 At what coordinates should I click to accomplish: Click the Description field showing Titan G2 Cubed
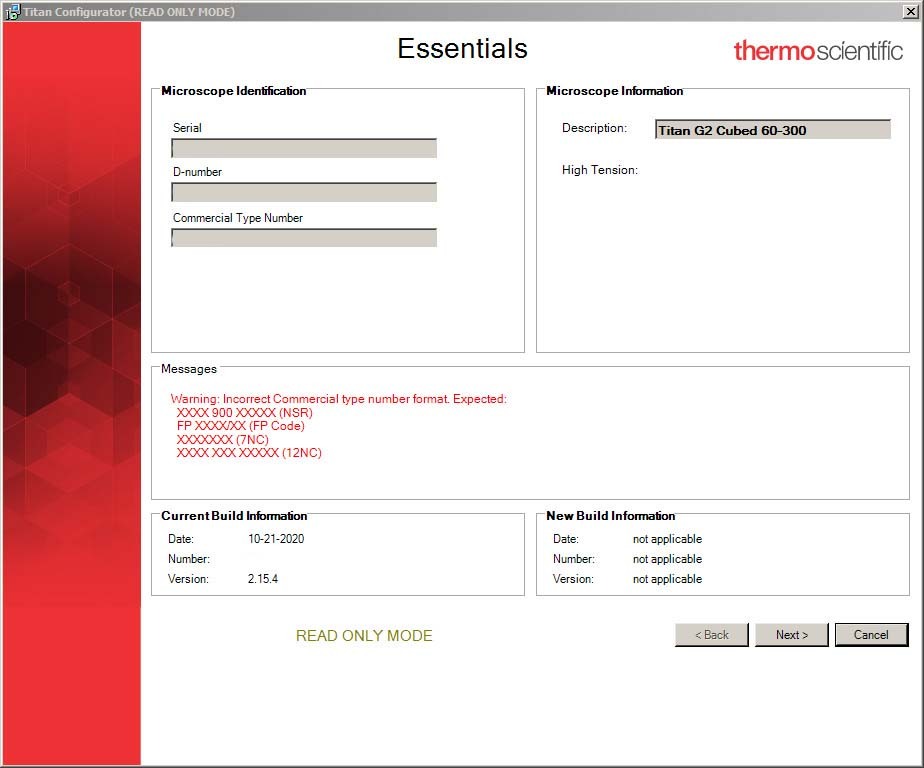[x=772, y=130]
